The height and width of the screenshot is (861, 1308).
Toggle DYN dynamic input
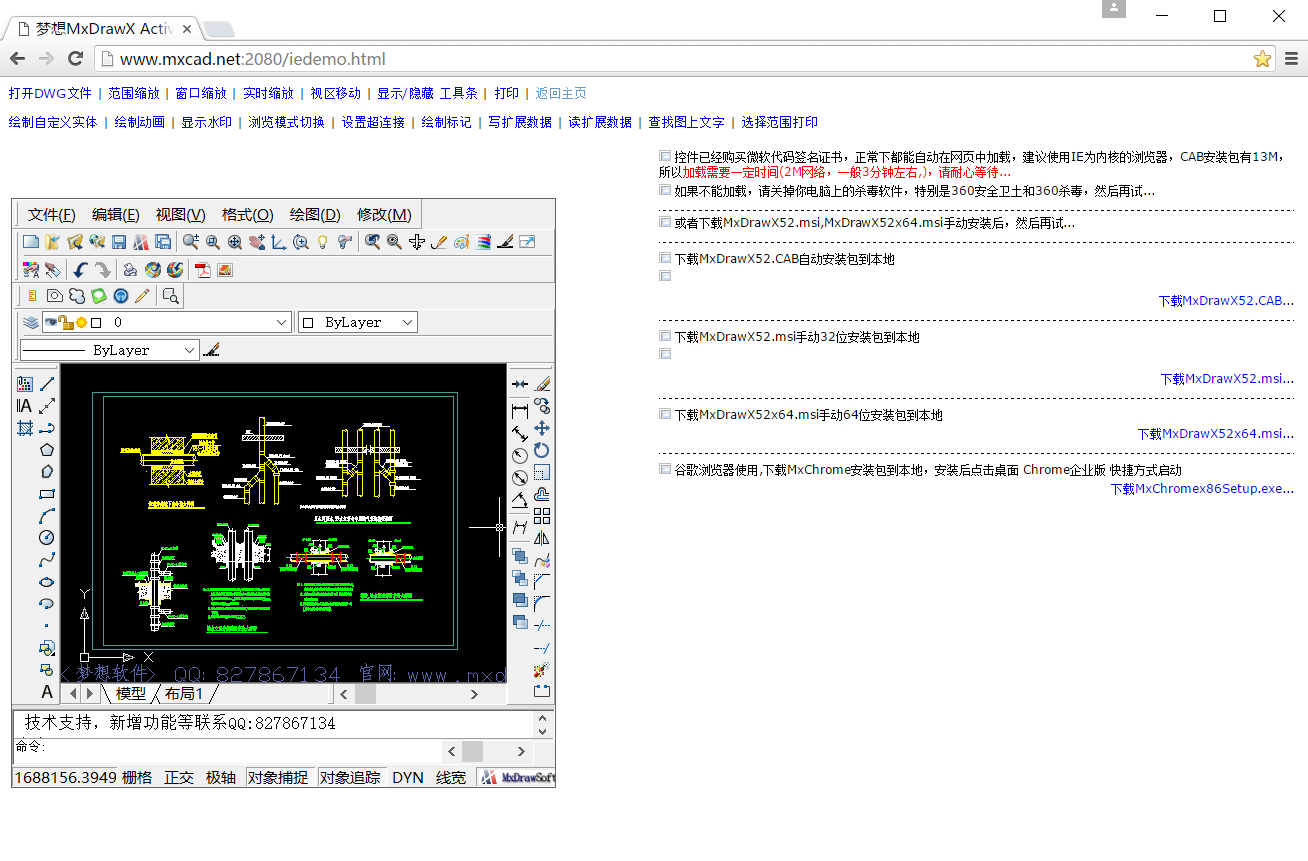tap(408, 778)
